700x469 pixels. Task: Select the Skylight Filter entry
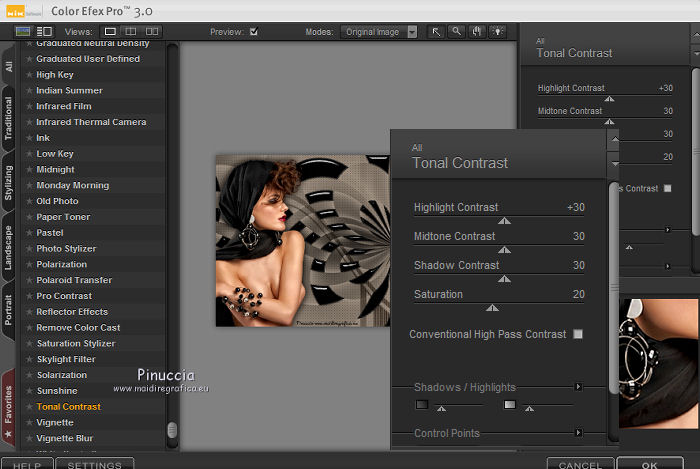point(66,359)
